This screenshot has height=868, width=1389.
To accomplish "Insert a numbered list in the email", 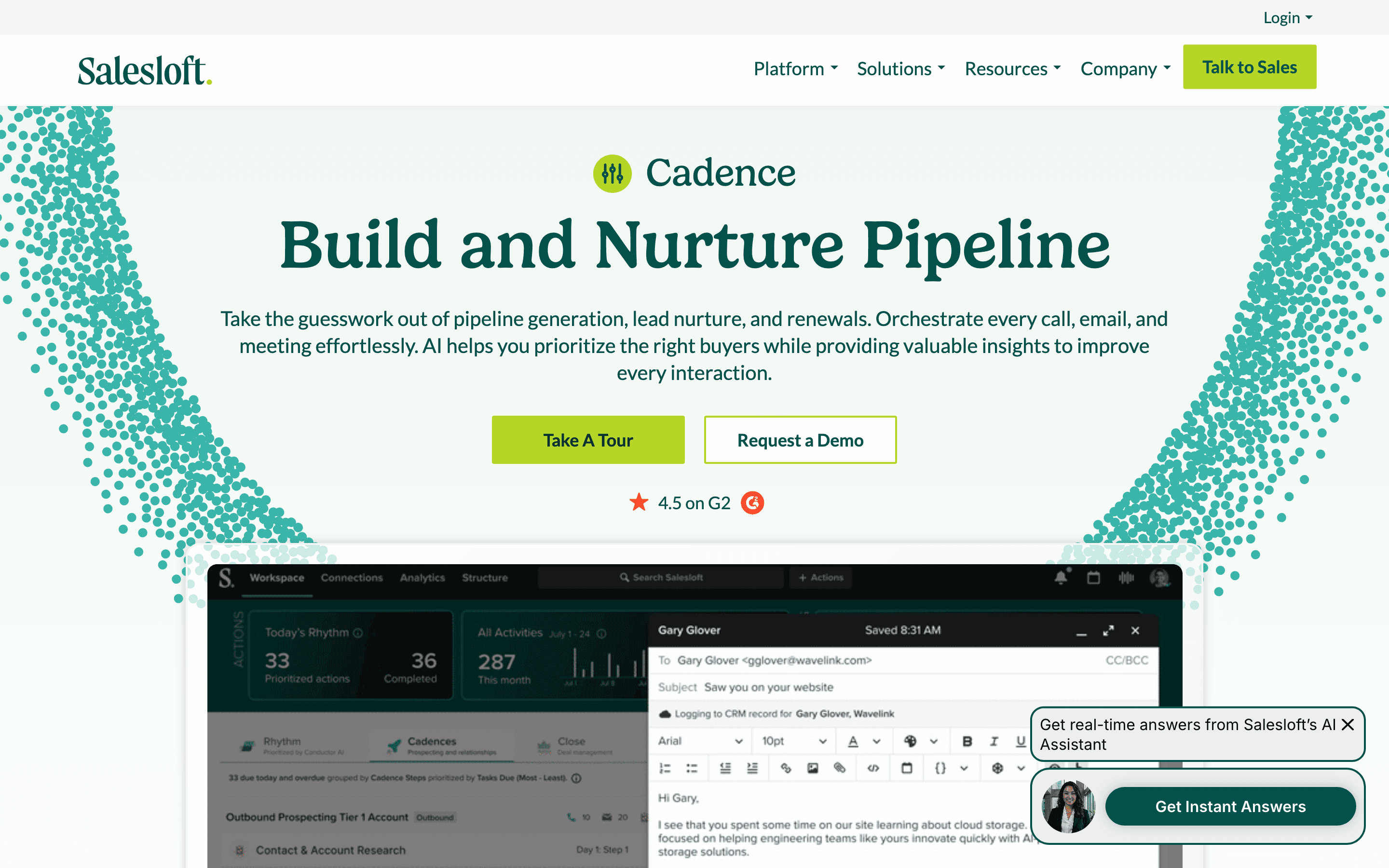I will click(x=665, y=768).
